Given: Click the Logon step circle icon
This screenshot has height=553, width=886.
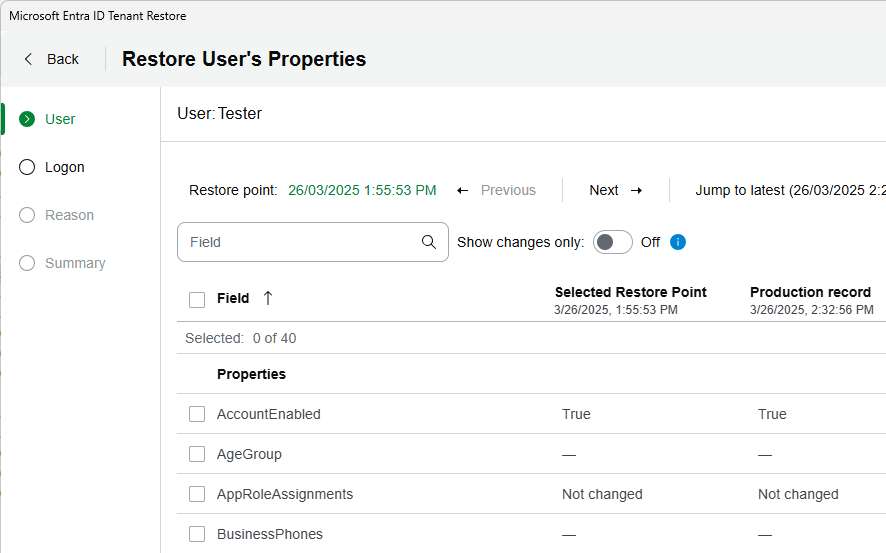Looking at the screenshot, I should pos(27,167).
